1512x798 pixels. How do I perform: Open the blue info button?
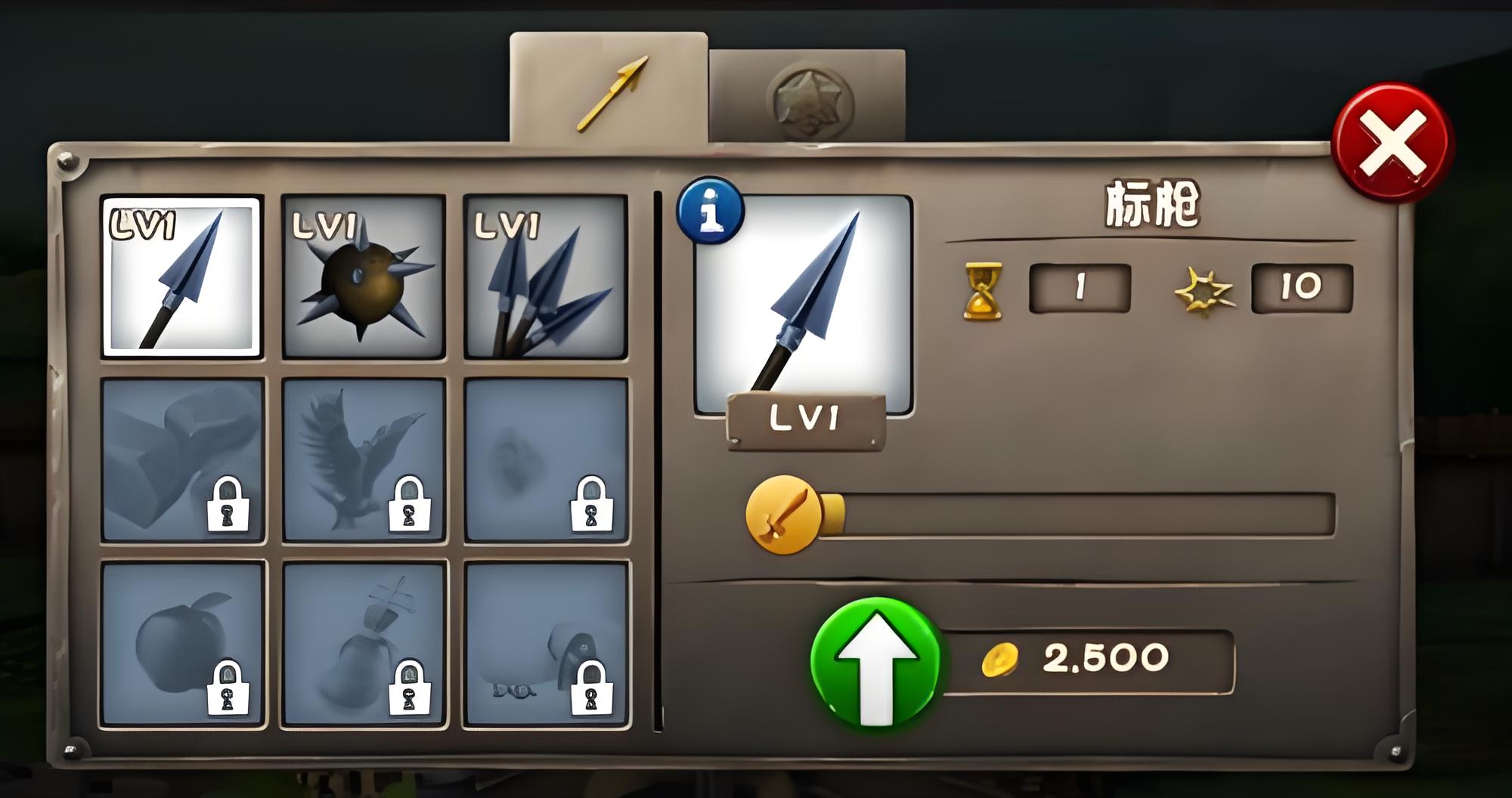tap(710, 210)
